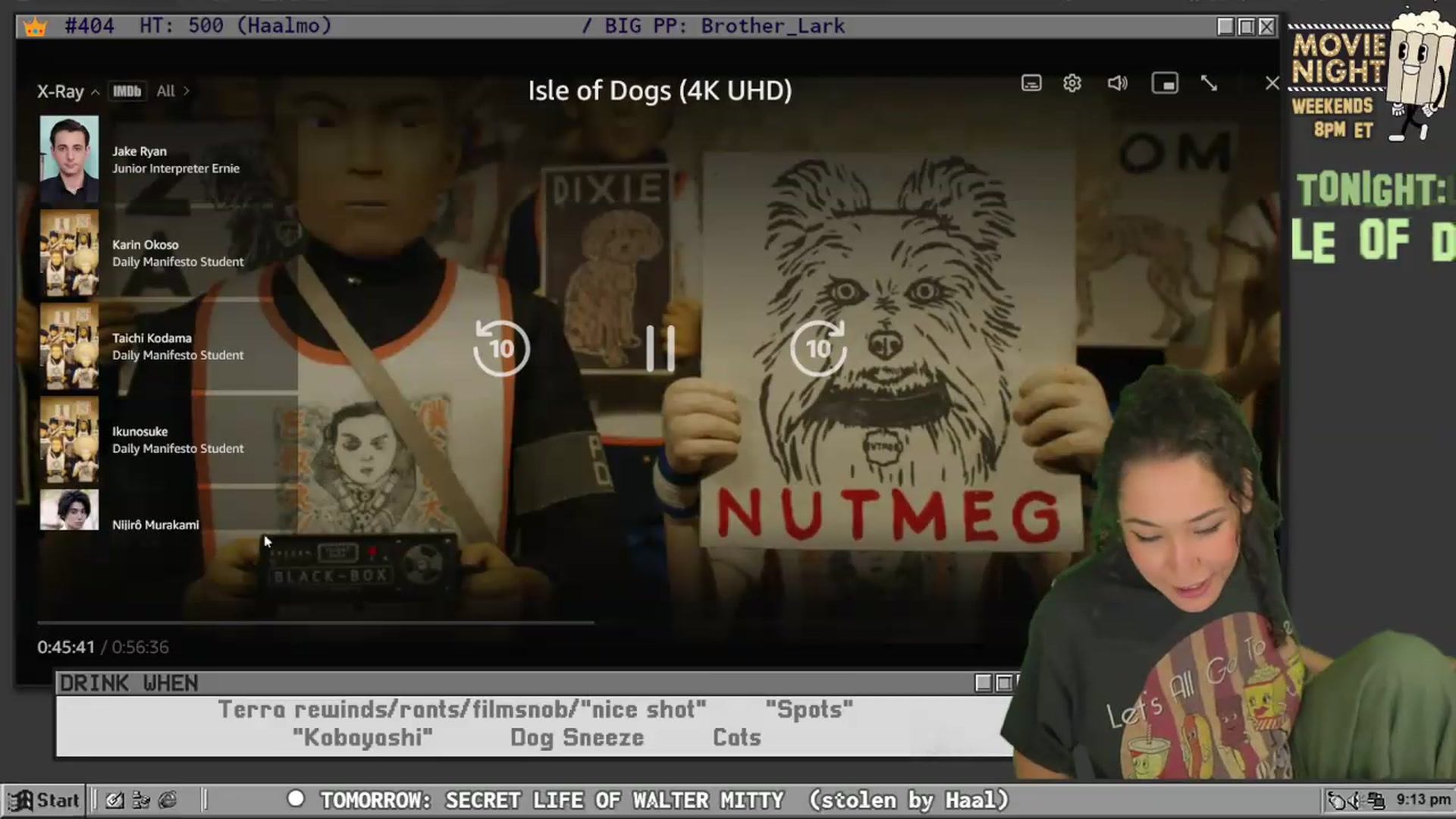
Task: Click the first system tray icon beside the speaker
Action: (1336, 800)
